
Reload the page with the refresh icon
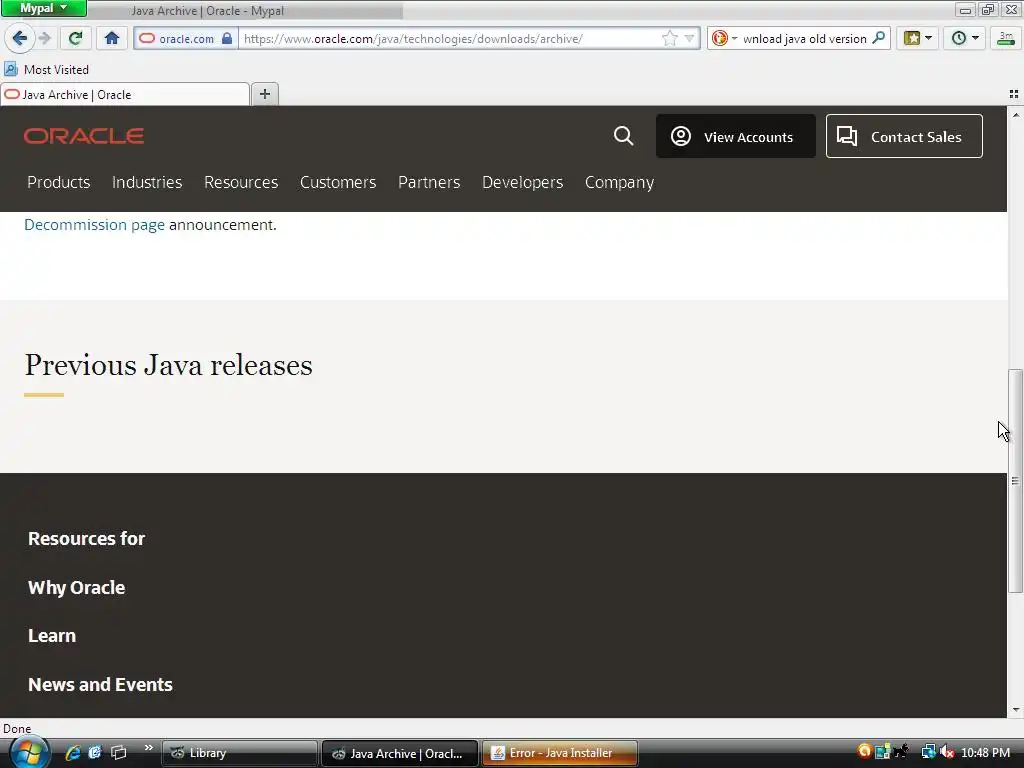pyautogui.click(x=75, y=39)
